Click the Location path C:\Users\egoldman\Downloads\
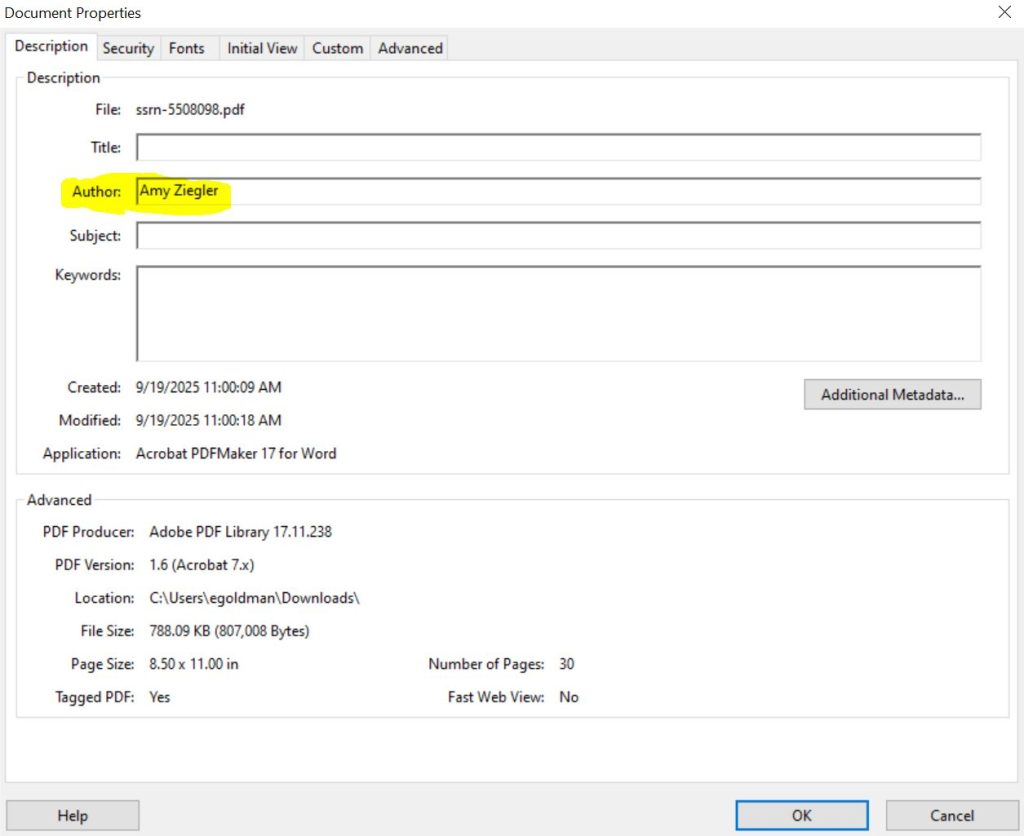 point(254,598)
